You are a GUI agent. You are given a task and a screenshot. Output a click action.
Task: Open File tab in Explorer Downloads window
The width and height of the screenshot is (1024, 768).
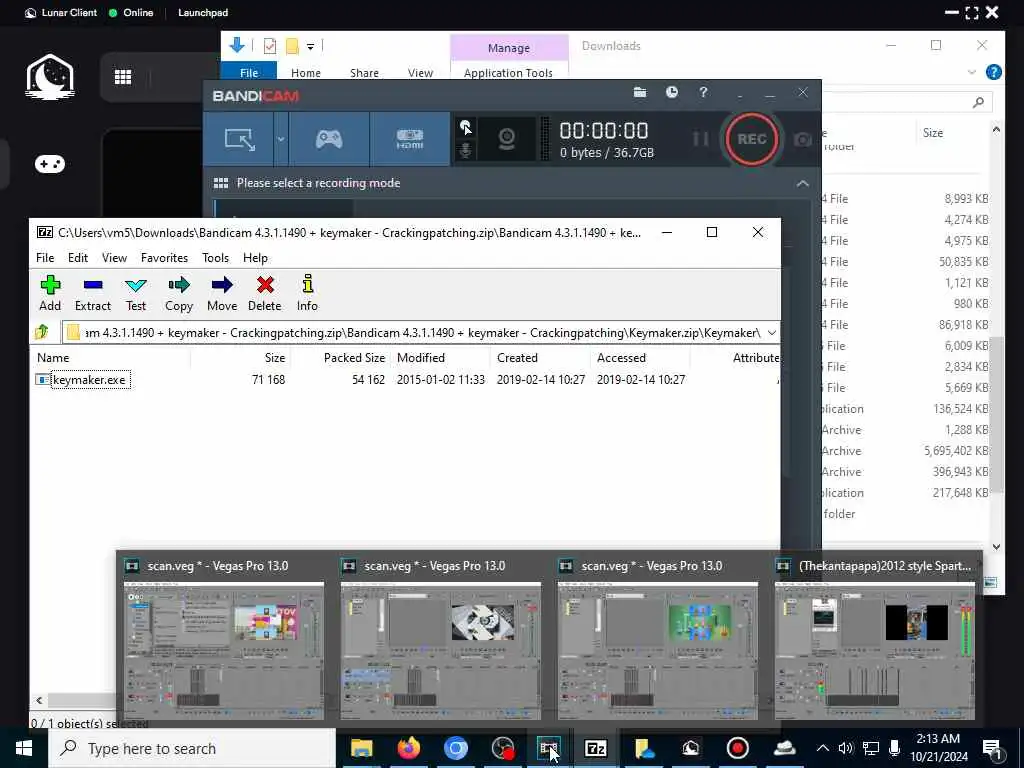[x=249, y=72]
